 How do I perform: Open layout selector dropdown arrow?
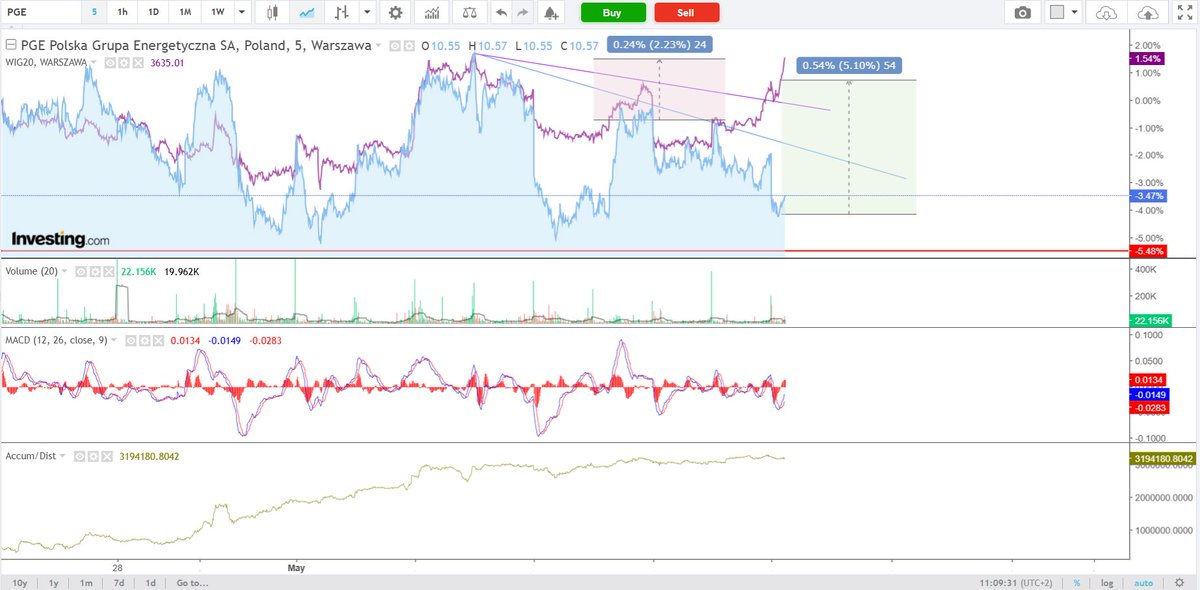[1075, 13]
